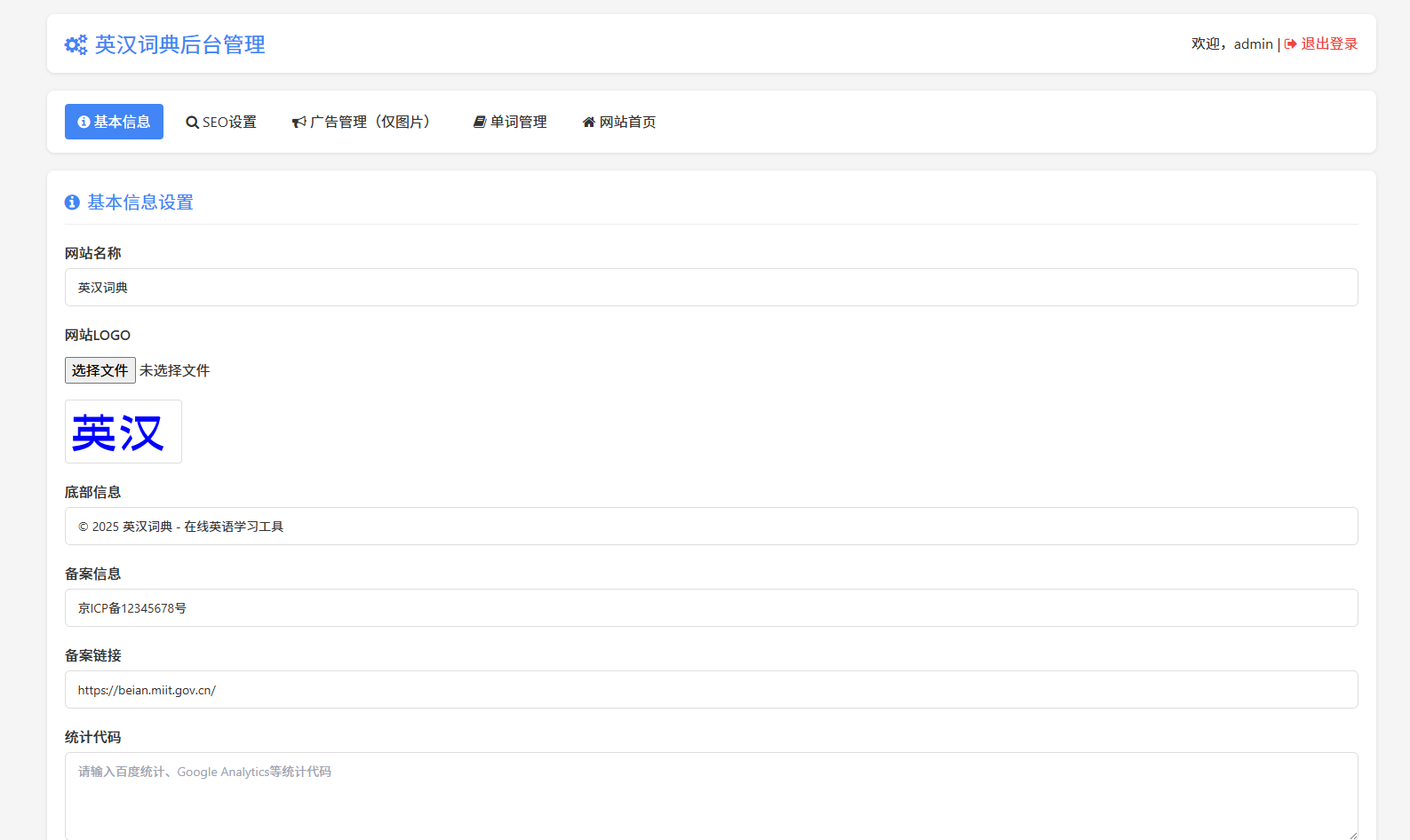
Task: Focus the 网站名称 input field
Action: tap(711, 288)
